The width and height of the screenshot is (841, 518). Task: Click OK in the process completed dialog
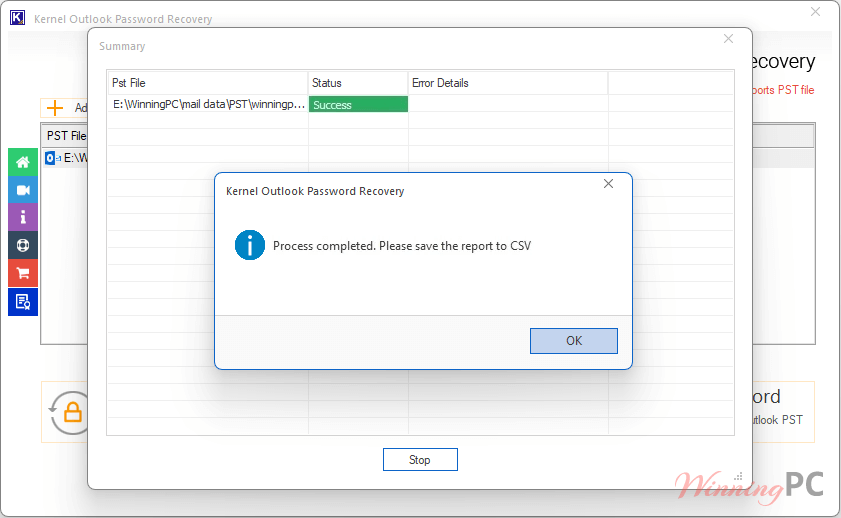coord(573,341)
